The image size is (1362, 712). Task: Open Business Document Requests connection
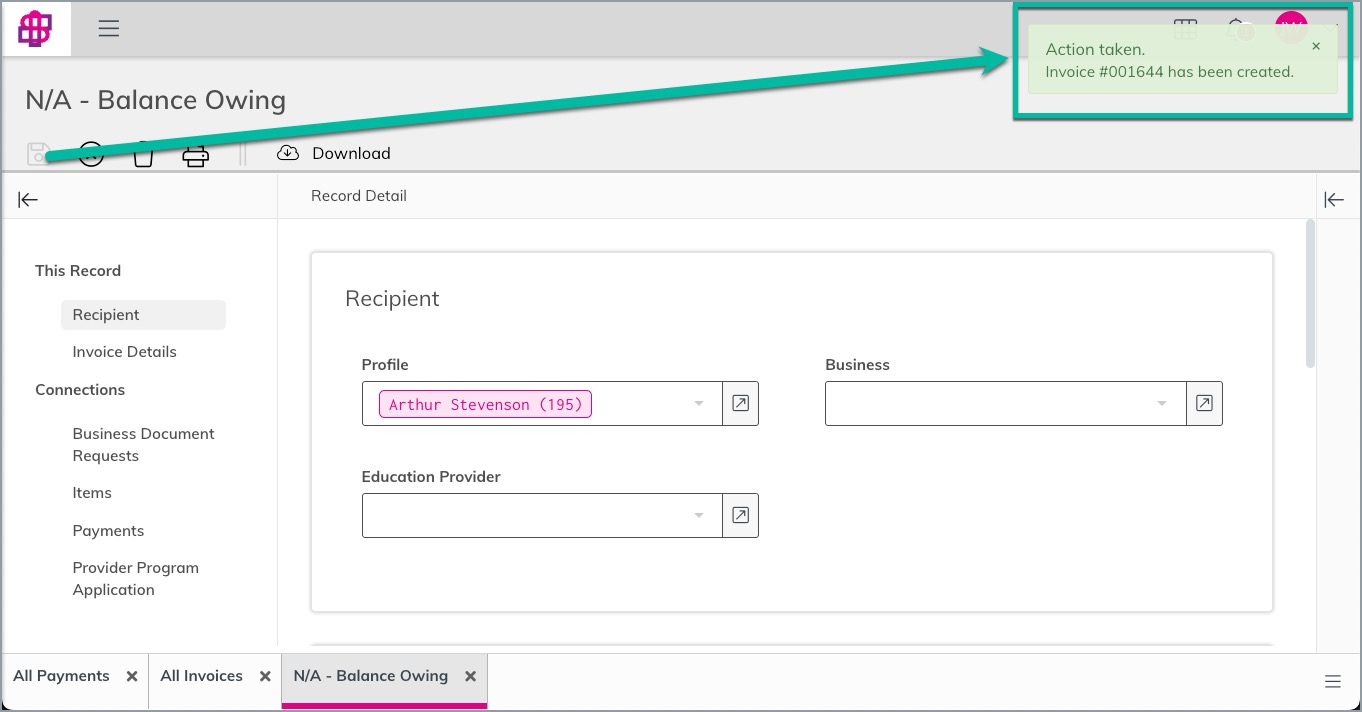click(143, 445)
